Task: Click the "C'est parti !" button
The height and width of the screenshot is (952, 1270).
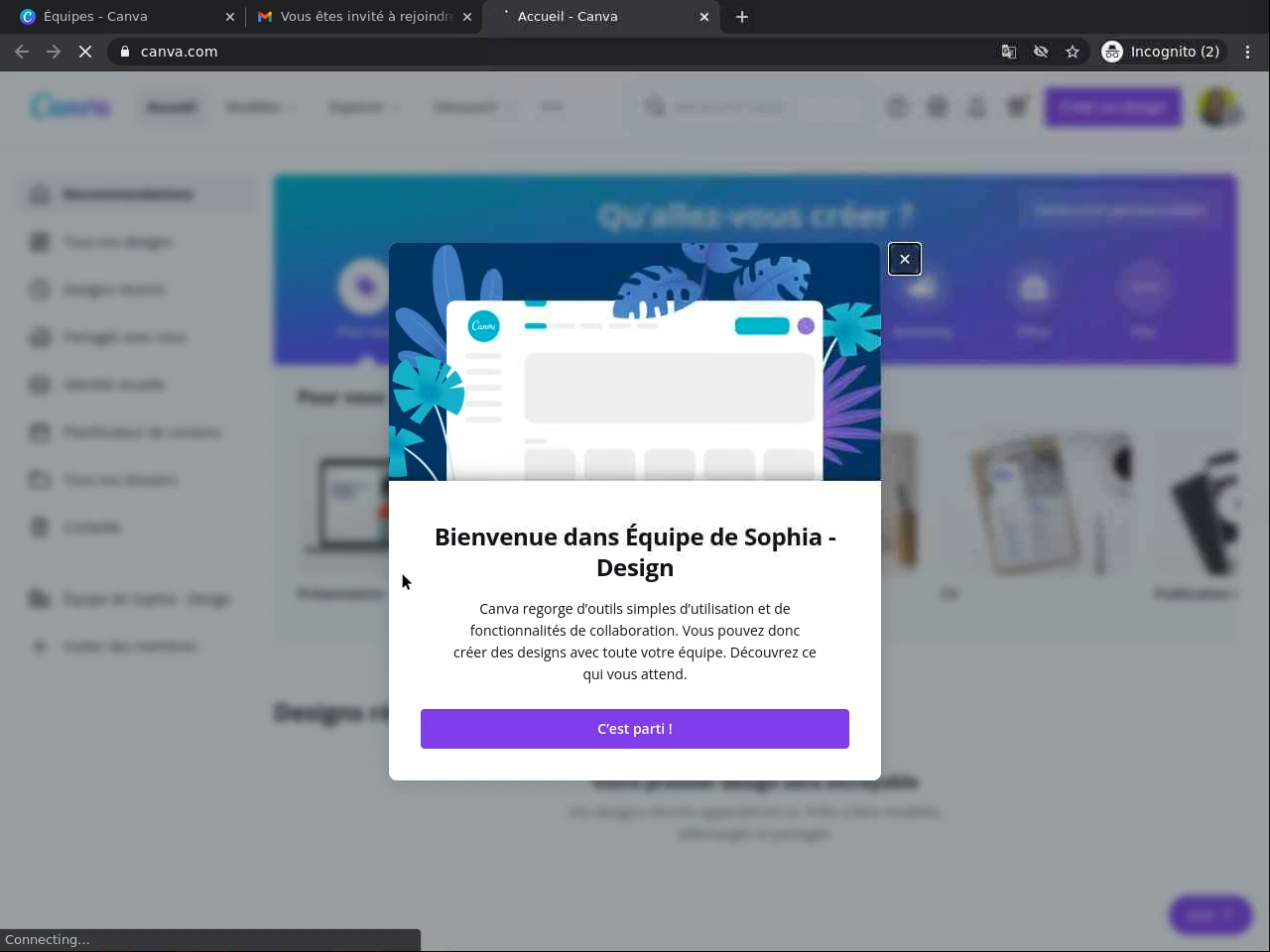Action: [x=635, y=729]
